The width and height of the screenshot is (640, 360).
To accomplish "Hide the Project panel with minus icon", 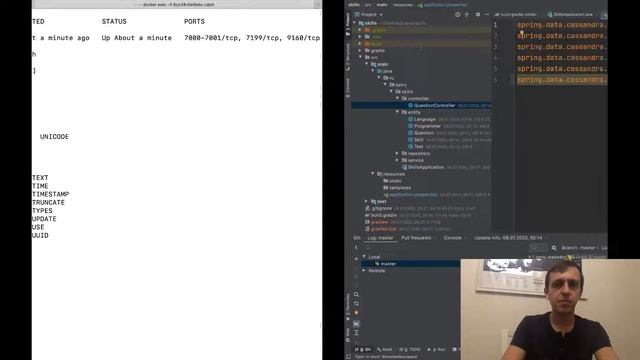I will [487, 14].
